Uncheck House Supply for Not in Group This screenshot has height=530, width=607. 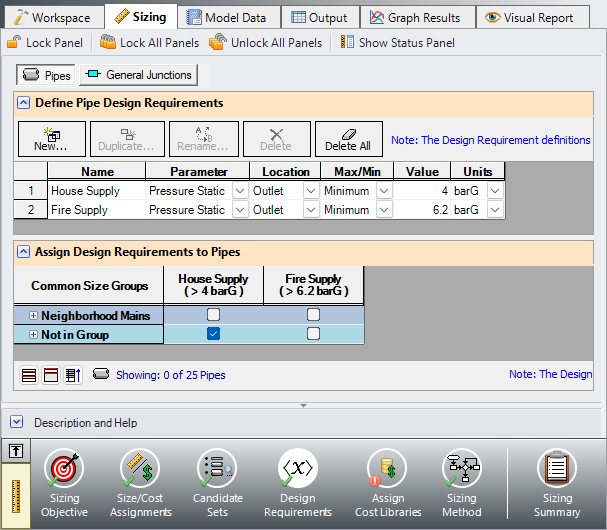pyautogui.click(x=213, y=334)
